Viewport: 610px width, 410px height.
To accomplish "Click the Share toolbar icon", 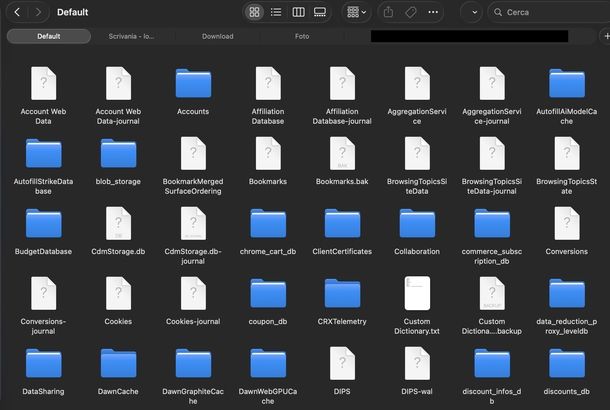I will pyautogui.click(x=388, y=12).
